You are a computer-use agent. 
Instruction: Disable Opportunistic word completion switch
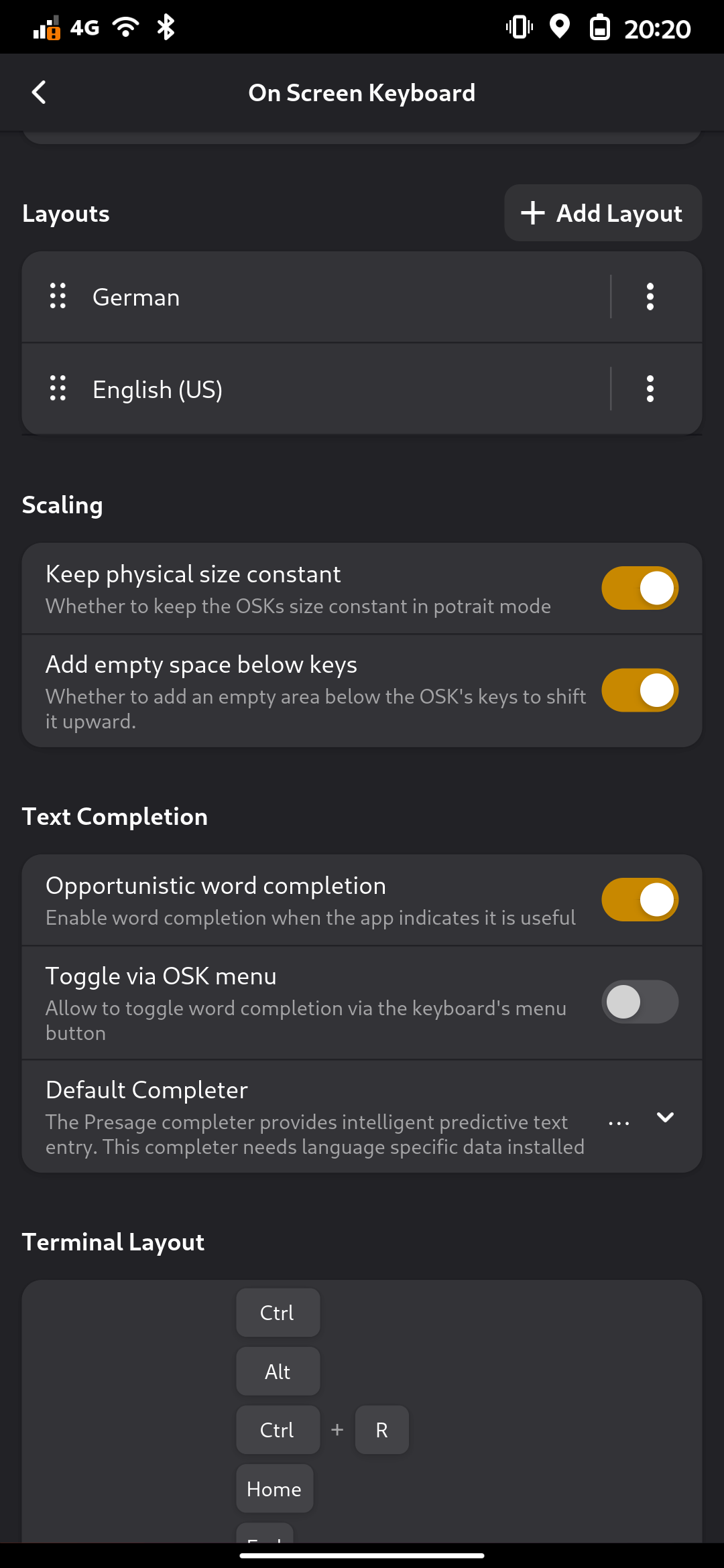click(x=640, y=900)
